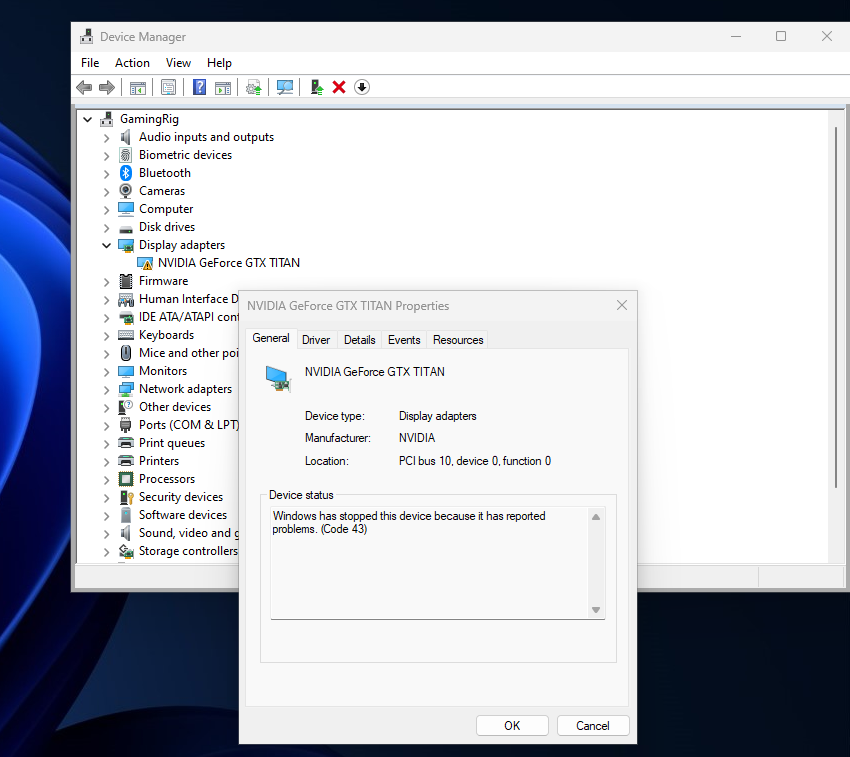Expand the Computer category
850x757 pixels.
coord(106,210)
